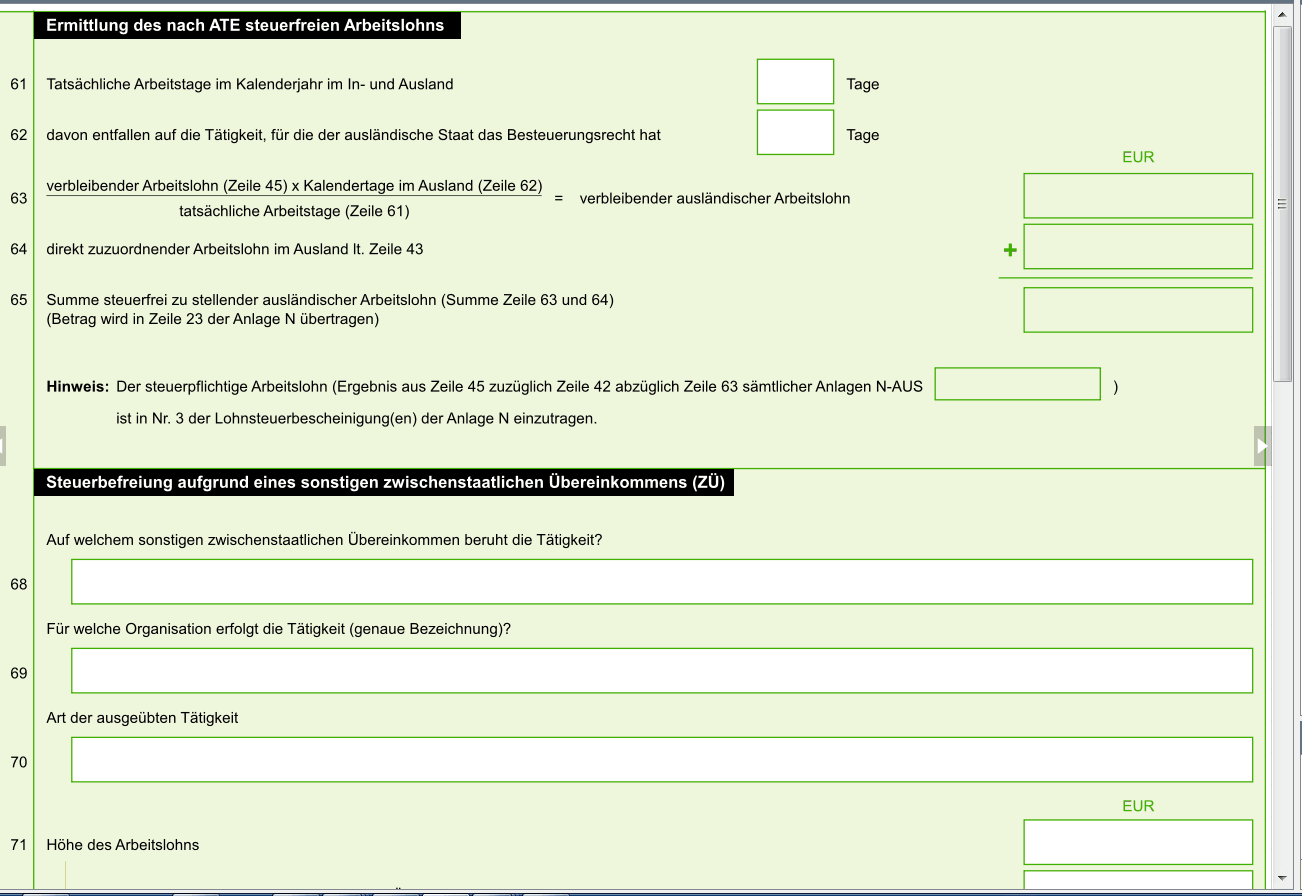Click the green plus sign at Zeile 64

tap(1009, 250)
